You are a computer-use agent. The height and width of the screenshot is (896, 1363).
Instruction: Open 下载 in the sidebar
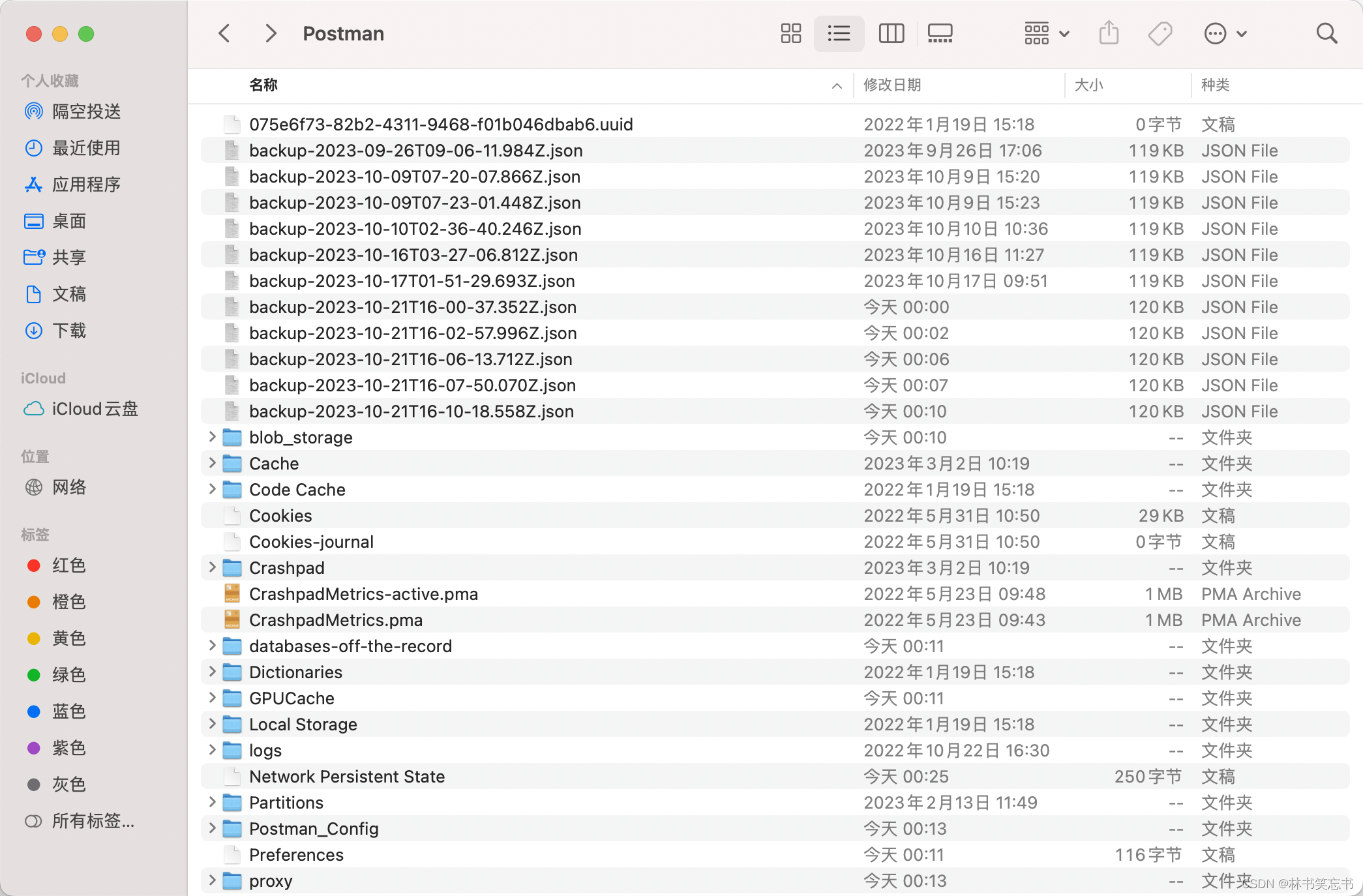pos(69,331)
